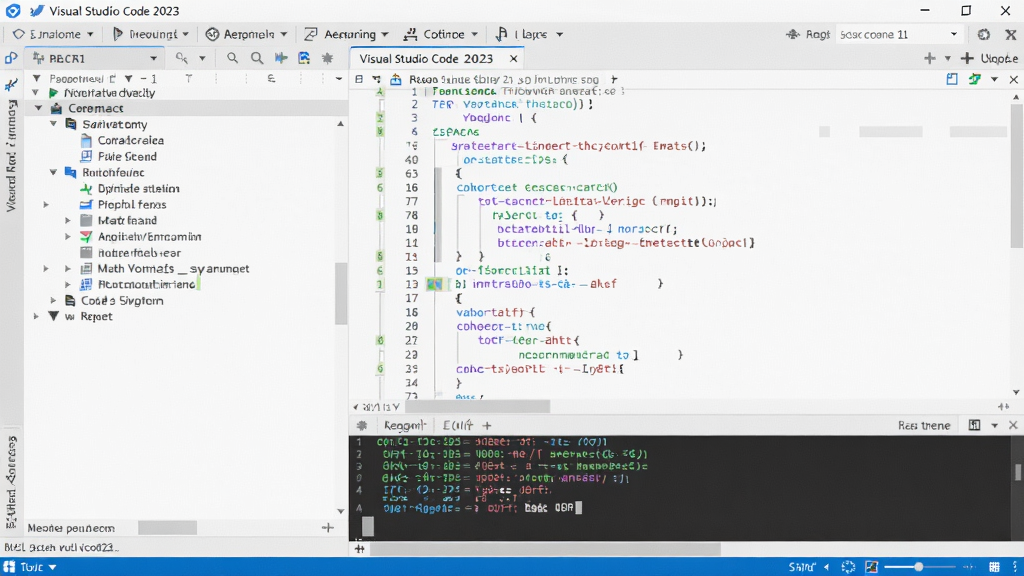
Task: Expand the Matr feand node
Action: tap(67, 221)
